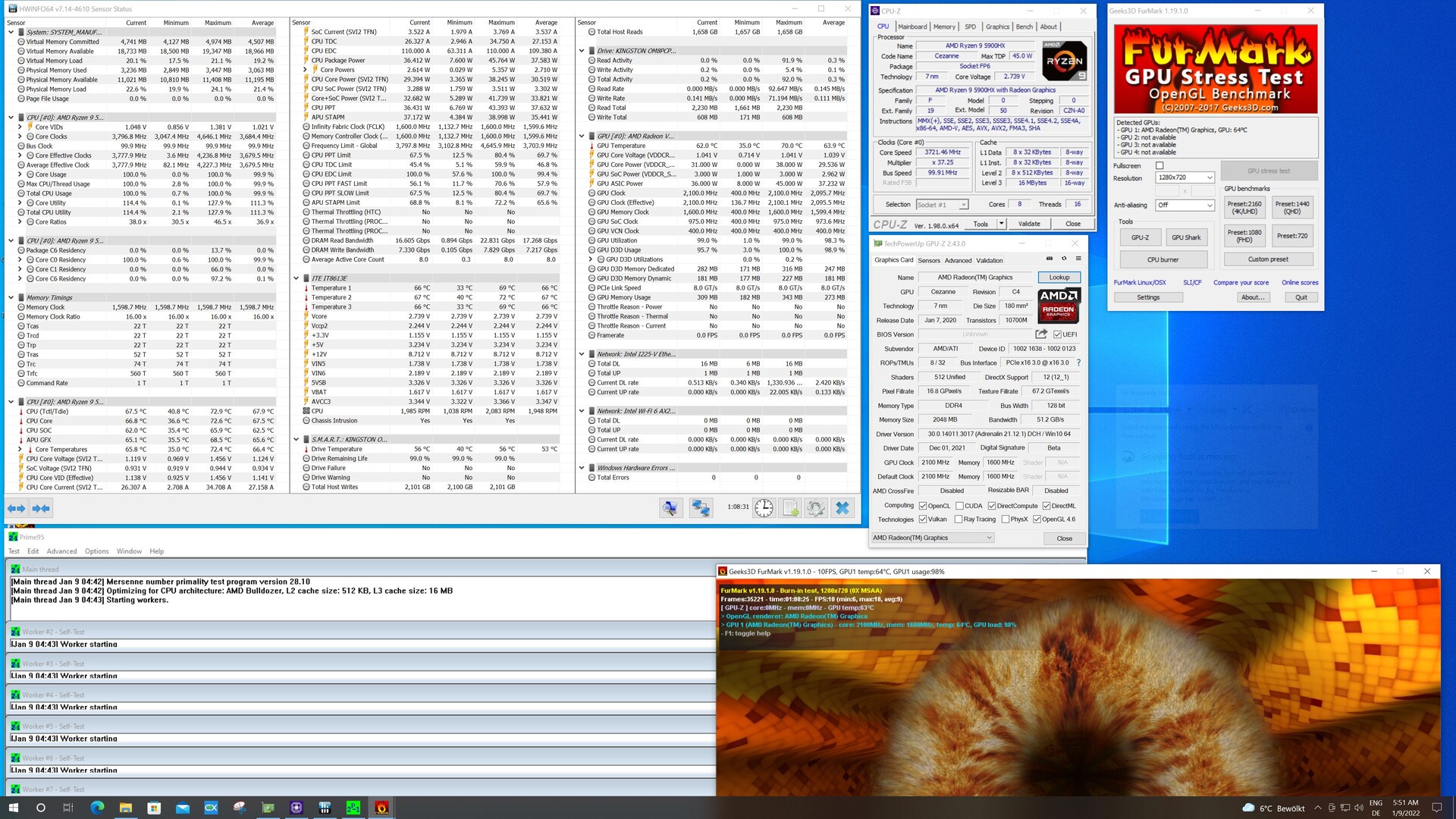This screenshot has width=1456, height=819.
Task: Click HWiNFO magnifier sensor summary icon
Action: coord(670,507)
